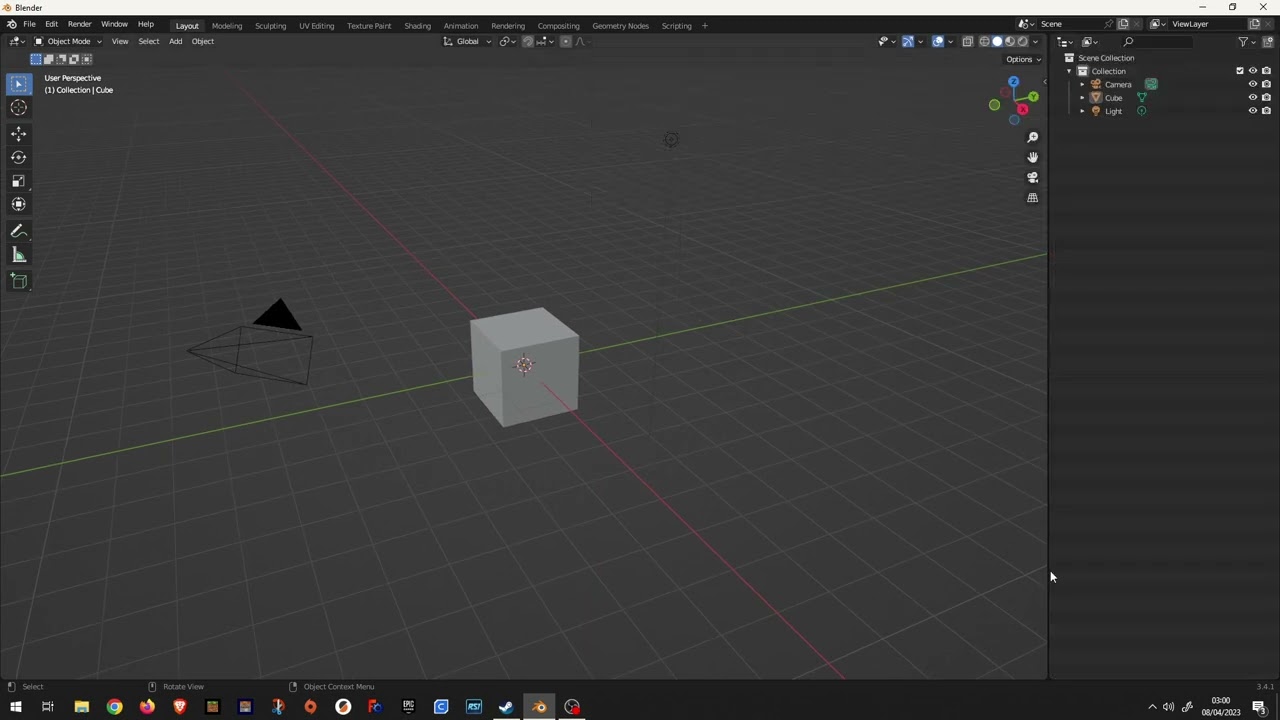Switch to wireframe viewport shading
The width and height of the screenshot is (1280, 720).
point(984,42)
